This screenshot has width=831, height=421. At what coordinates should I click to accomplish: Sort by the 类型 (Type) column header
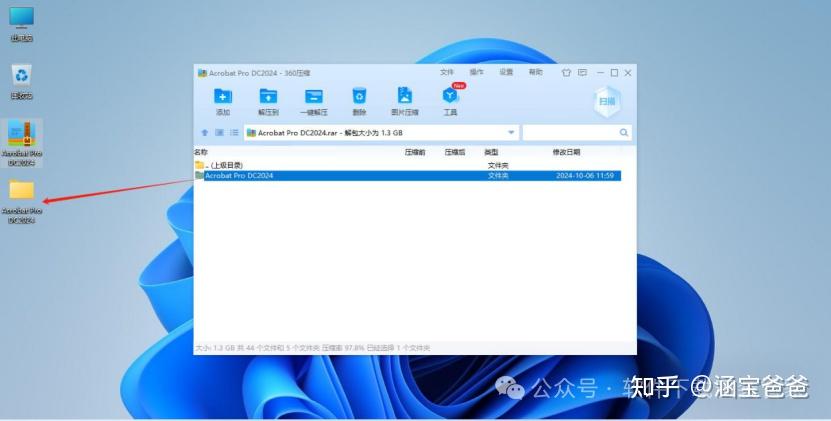click(491, 152)
